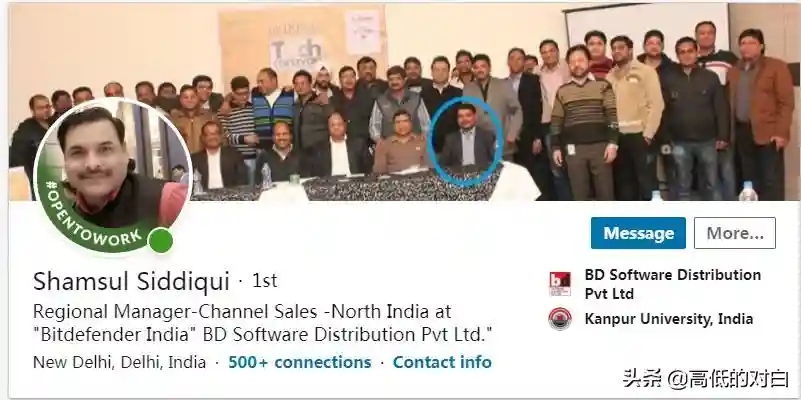The image size is (801, 400).
Task: Click the 头条 @高低的对白 watermark
Action: pos(706,379)
